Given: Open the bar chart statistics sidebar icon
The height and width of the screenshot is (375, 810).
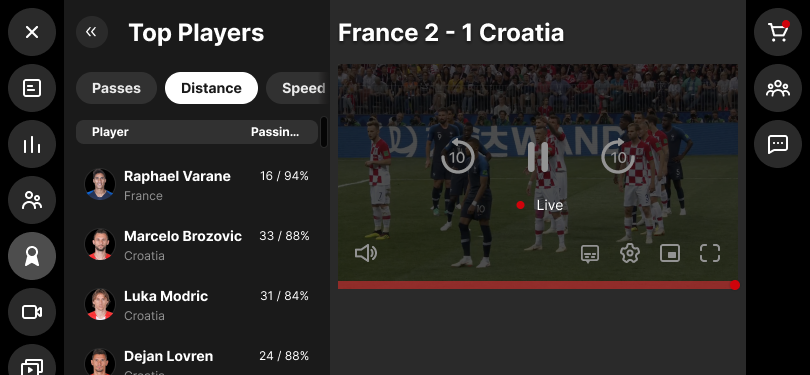Looking at the screenshot, I should [32, 144].
